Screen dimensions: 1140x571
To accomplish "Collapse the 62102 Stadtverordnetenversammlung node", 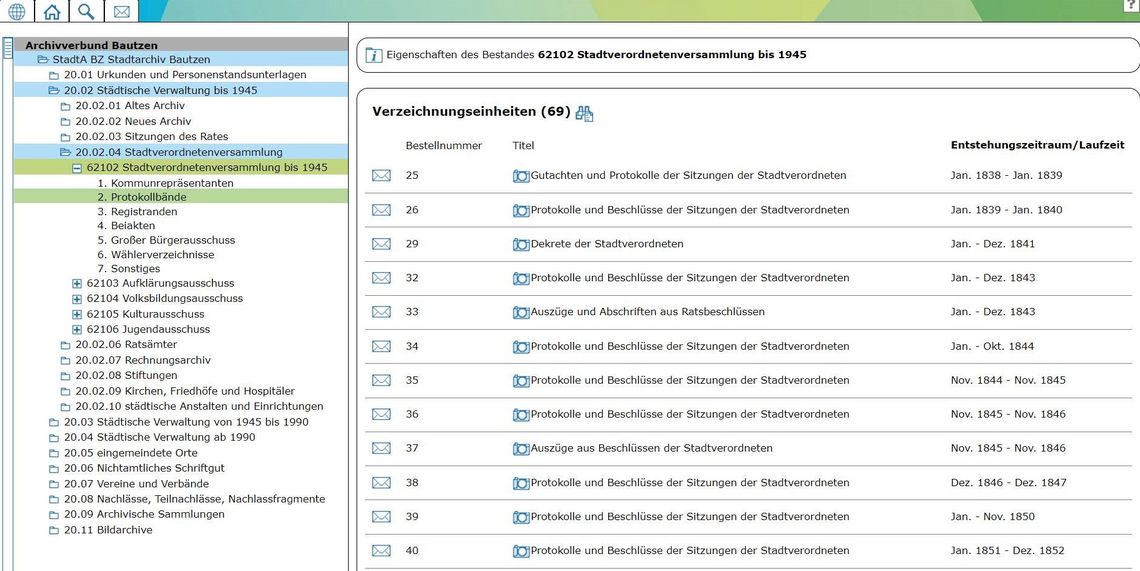I will pos(77,168).
